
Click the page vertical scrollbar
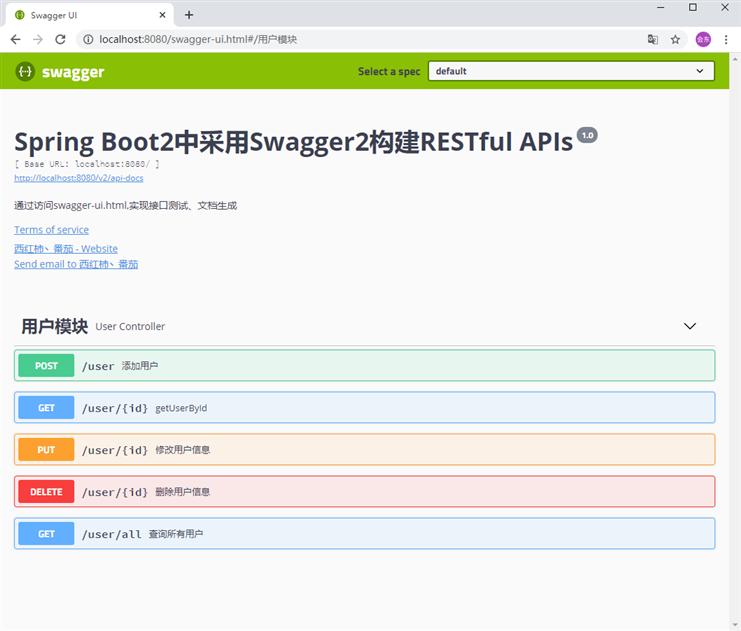(735, 341)
